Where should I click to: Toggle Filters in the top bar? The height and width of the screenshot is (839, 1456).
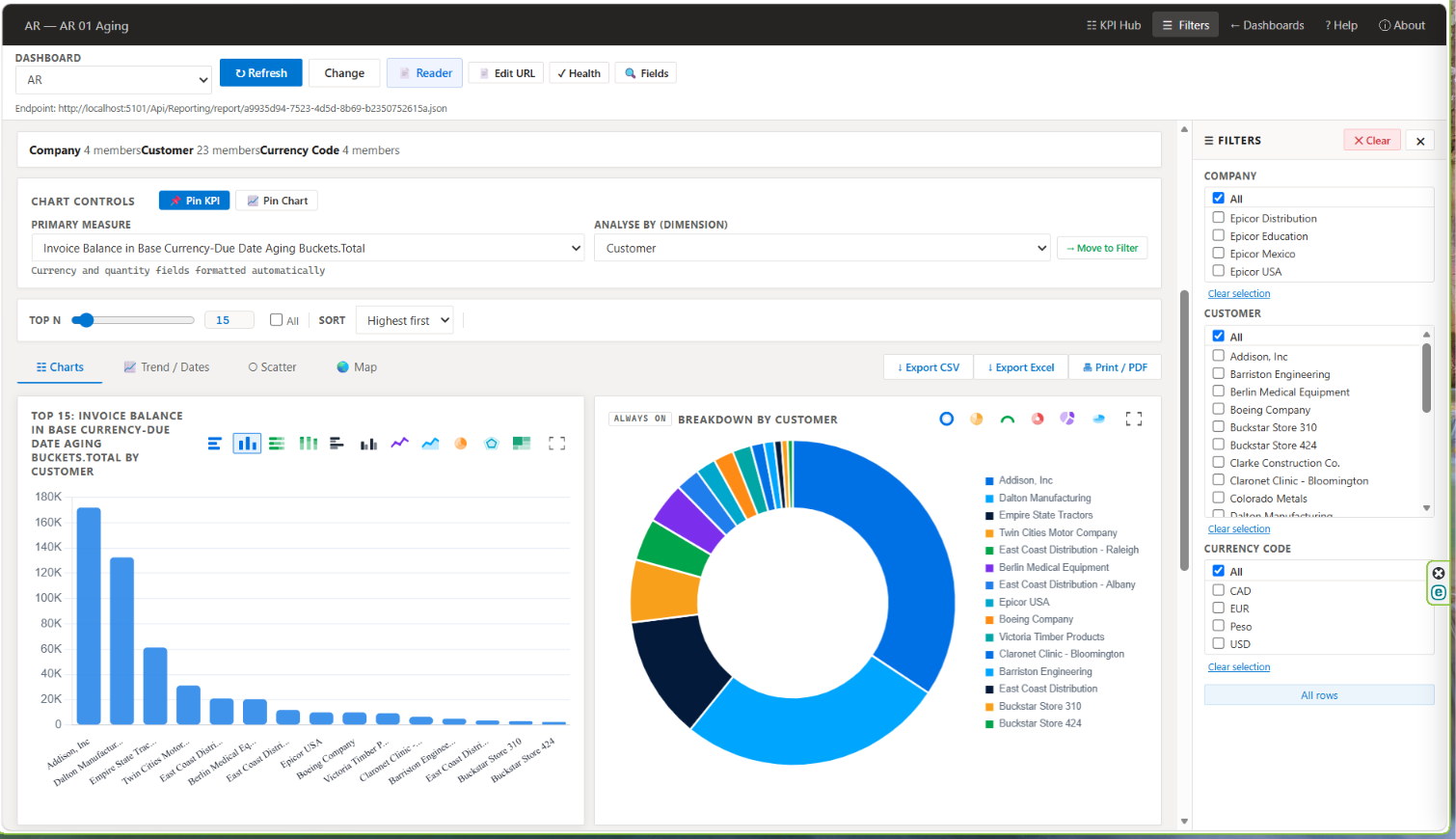pyautogui.click(x=1186, y=25)
